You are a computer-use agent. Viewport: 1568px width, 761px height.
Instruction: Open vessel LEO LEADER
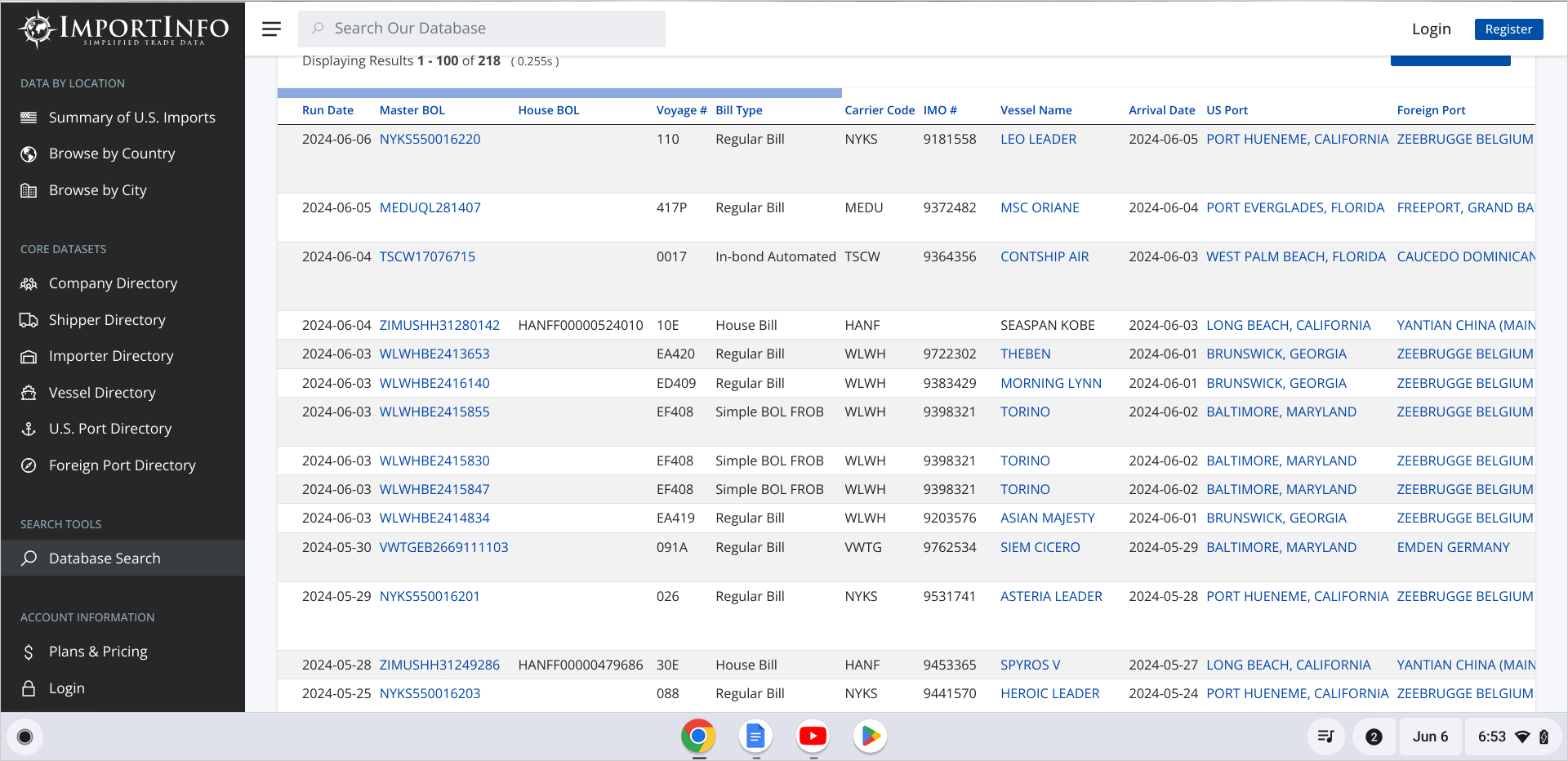[1038, 139]
